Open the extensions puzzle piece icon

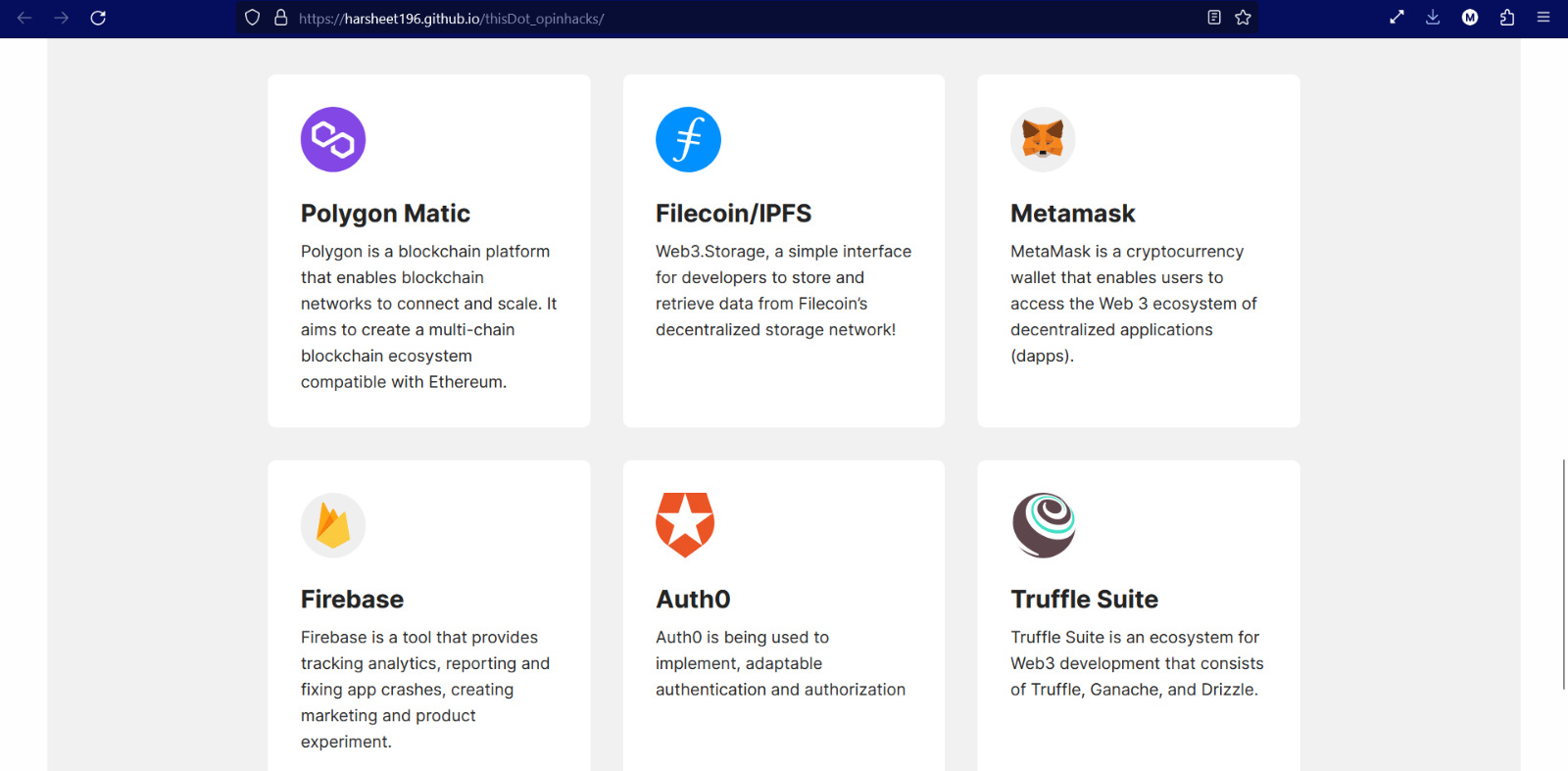click(x=1507, y=18)
